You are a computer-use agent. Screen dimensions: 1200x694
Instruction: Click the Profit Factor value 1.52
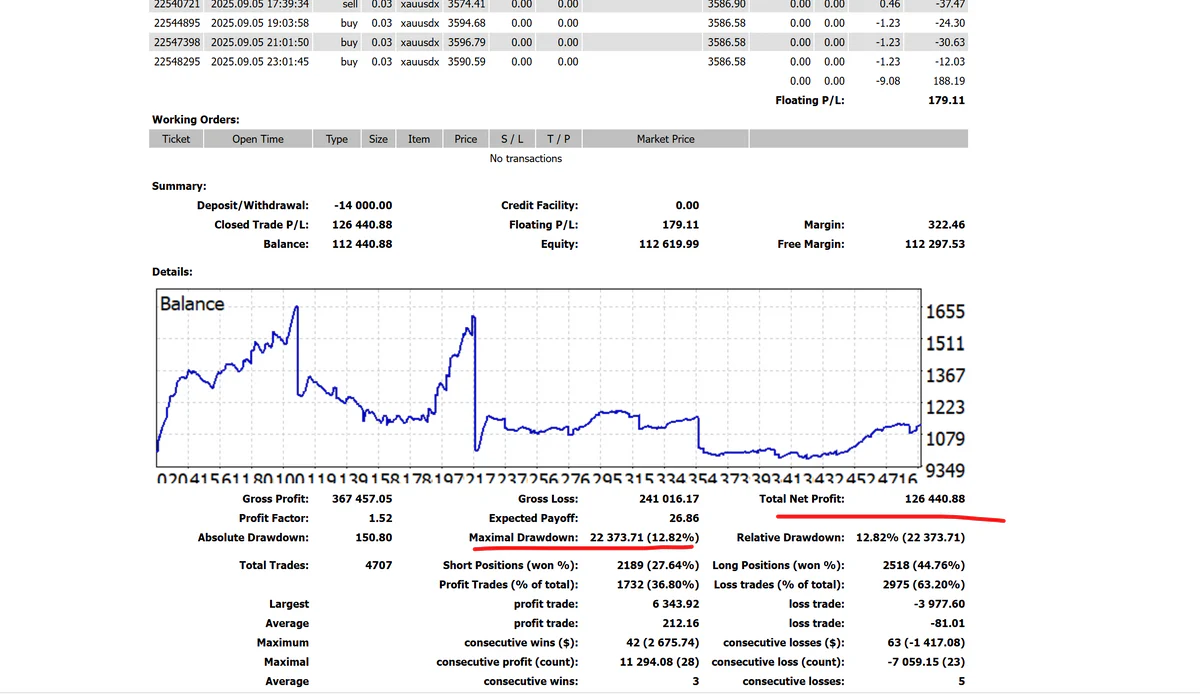point(379,518)
